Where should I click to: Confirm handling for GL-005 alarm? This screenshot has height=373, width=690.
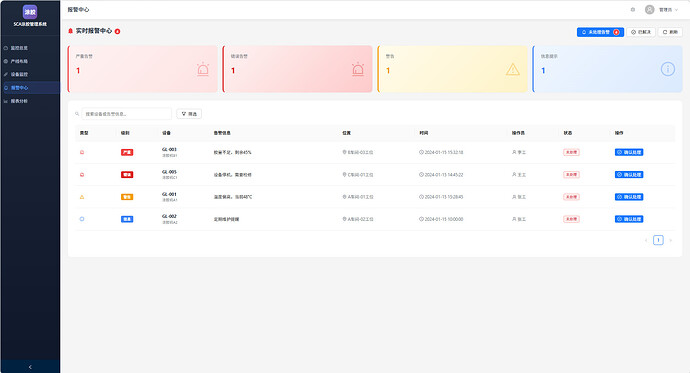629,175
